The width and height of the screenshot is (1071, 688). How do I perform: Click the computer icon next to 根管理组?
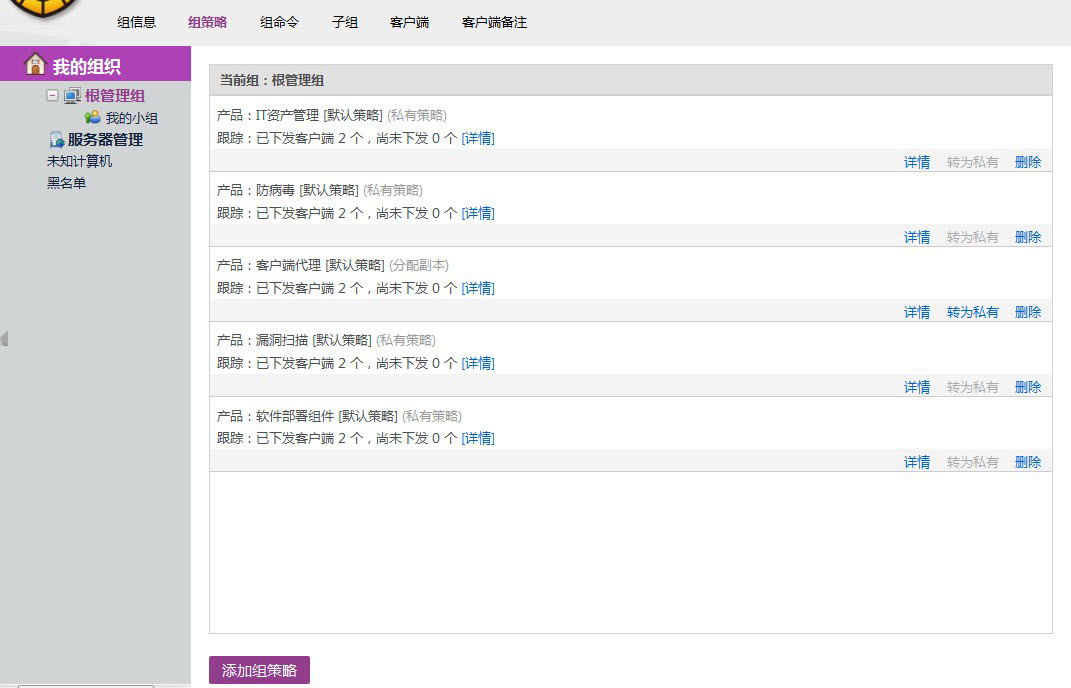[x=72, y=96]
